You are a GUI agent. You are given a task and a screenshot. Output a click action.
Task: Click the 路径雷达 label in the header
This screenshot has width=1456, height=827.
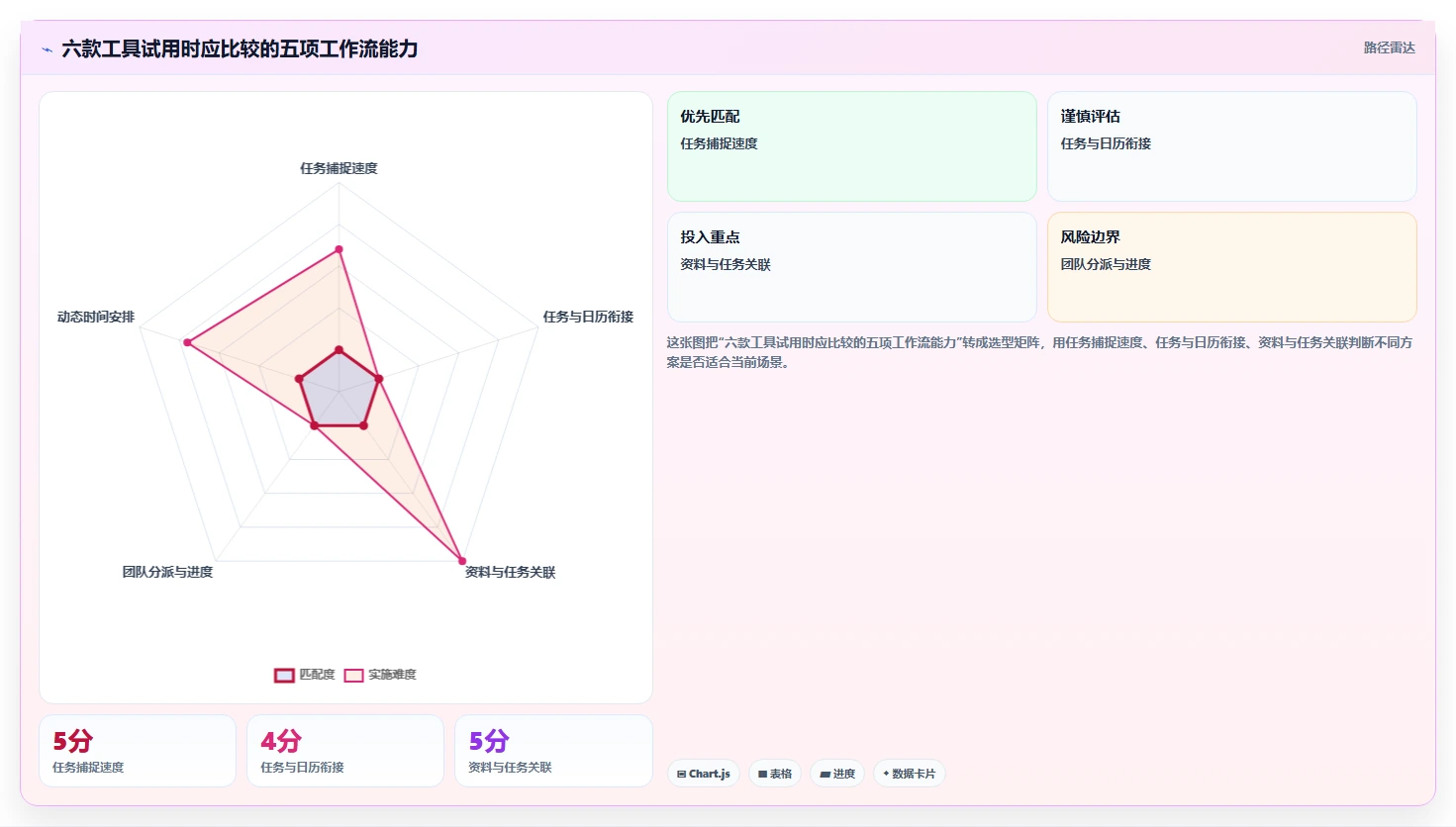click(1390, 47)
